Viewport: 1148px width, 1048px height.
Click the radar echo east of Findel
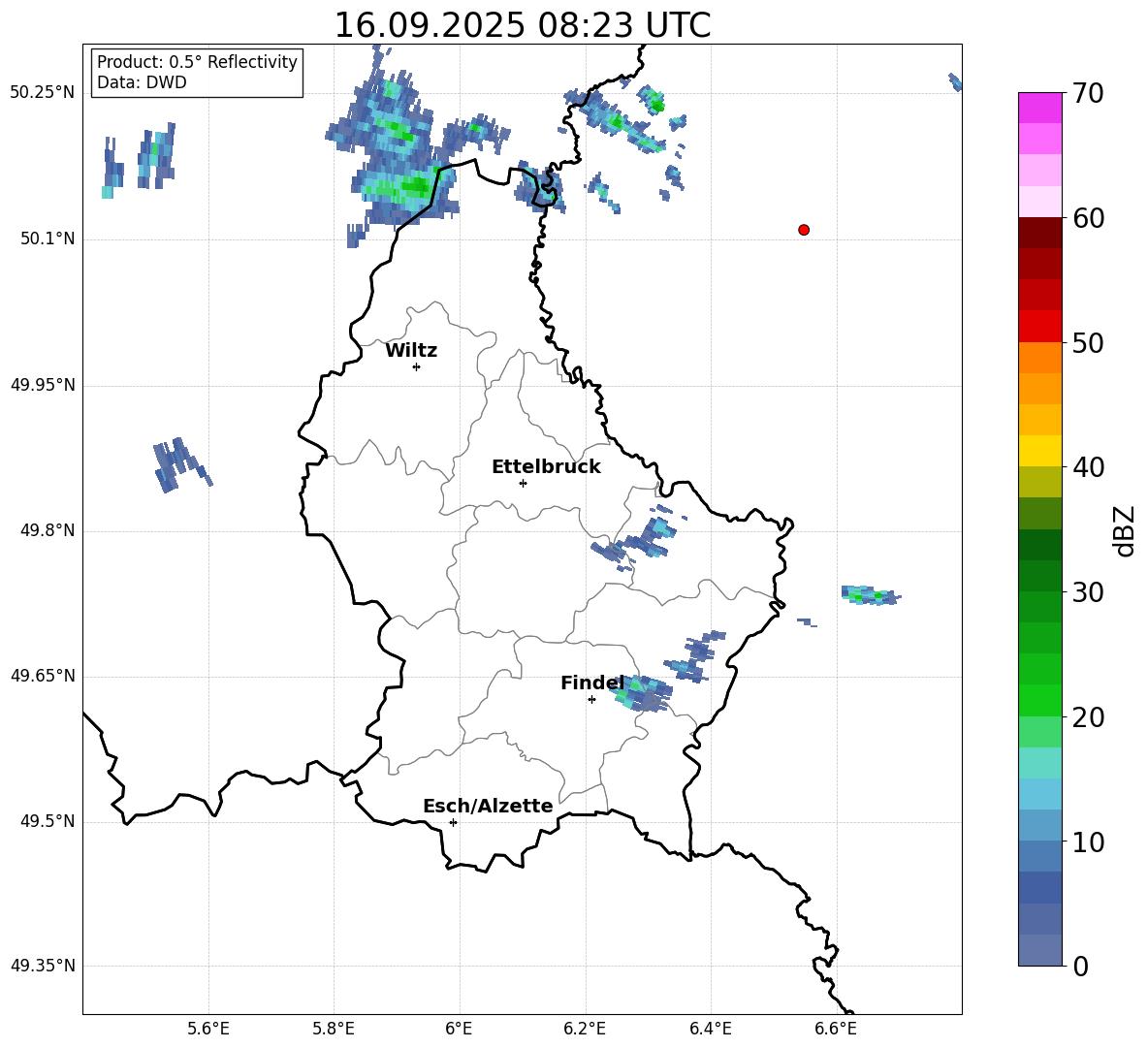pyautogui.click(x=641, y=694)
